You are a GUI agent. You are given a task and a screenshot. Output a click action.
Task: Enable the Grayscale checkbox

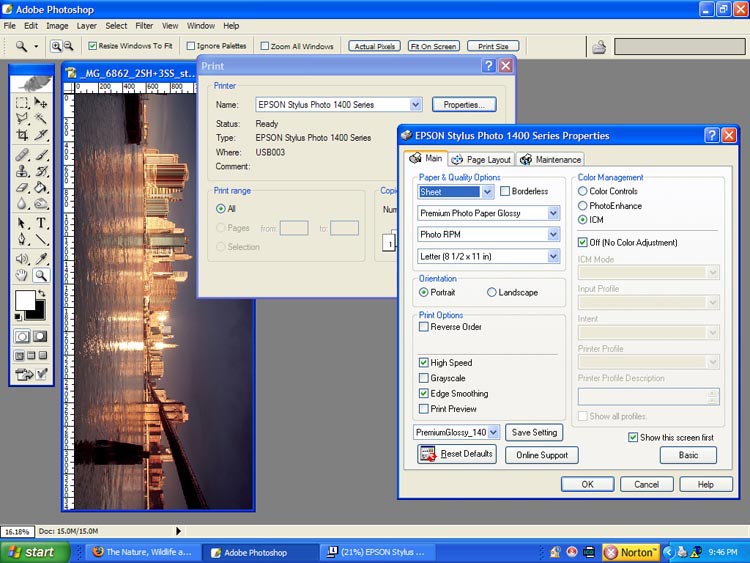coord(423,378)
